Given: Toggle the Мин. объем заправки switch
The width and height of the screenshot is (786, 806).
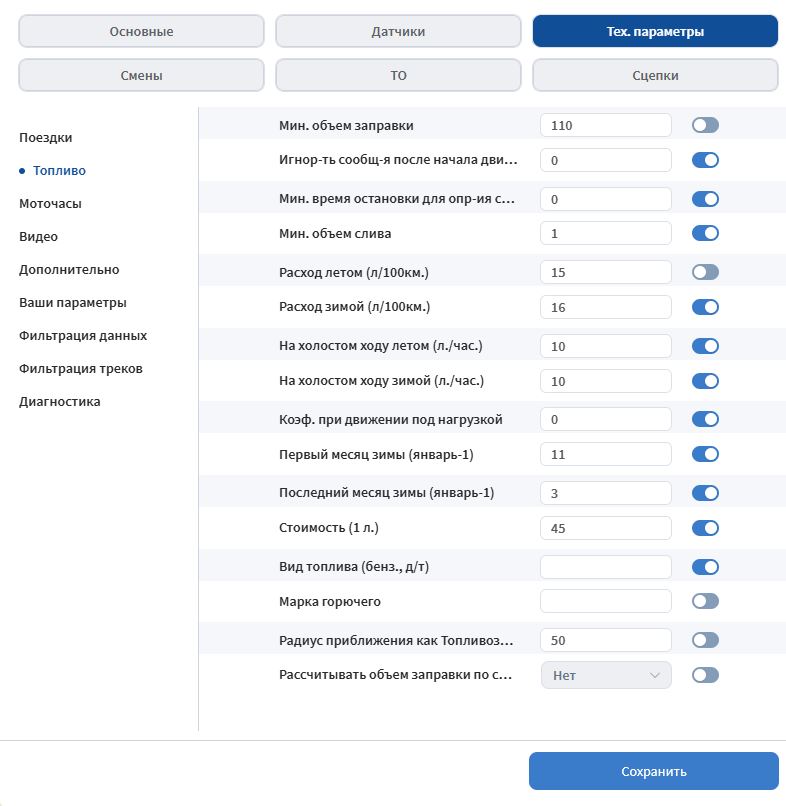Looking at the screenshot, I should (705, 125).
